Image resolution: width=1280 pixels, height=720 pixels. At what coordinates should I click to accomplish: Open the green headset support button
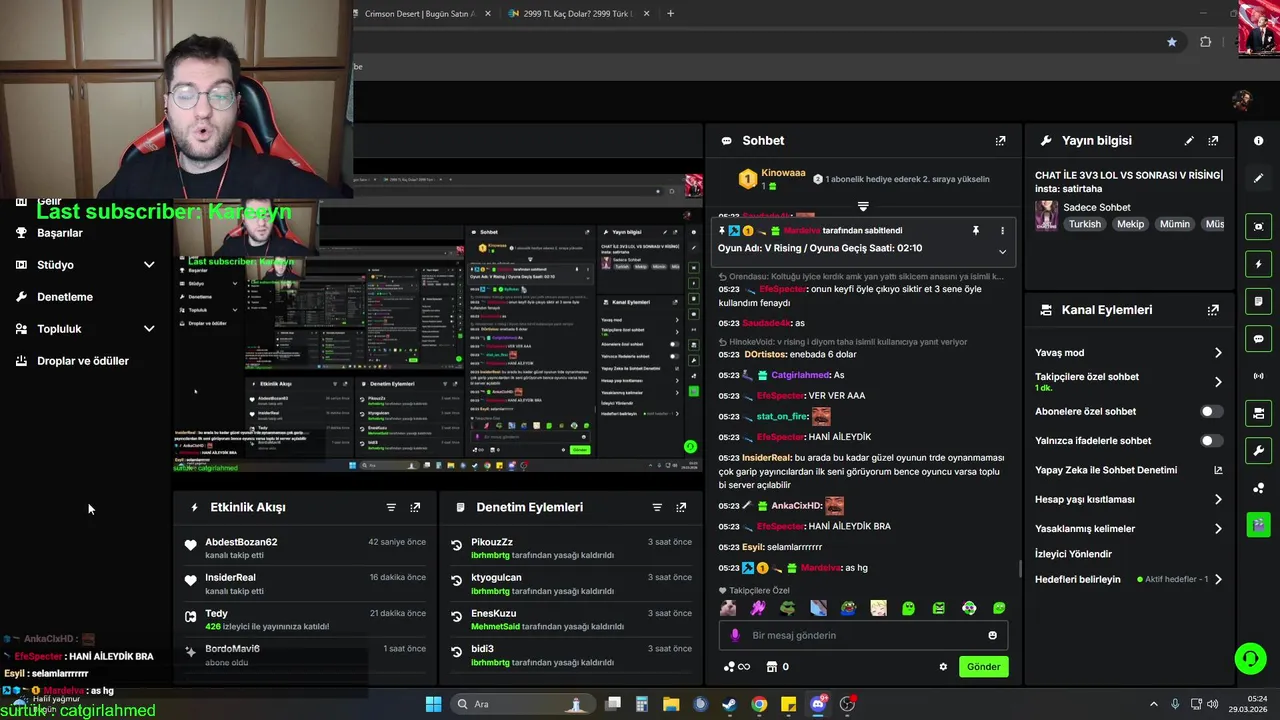coord(1250,658)
